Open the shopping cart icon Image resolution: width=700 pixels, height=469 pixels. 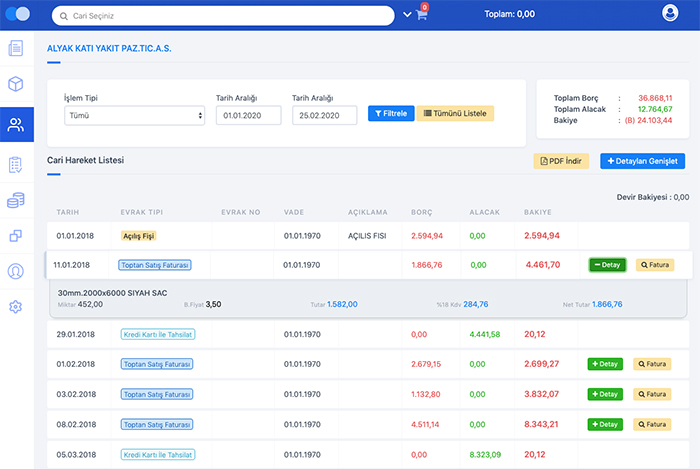click(421, 15)
